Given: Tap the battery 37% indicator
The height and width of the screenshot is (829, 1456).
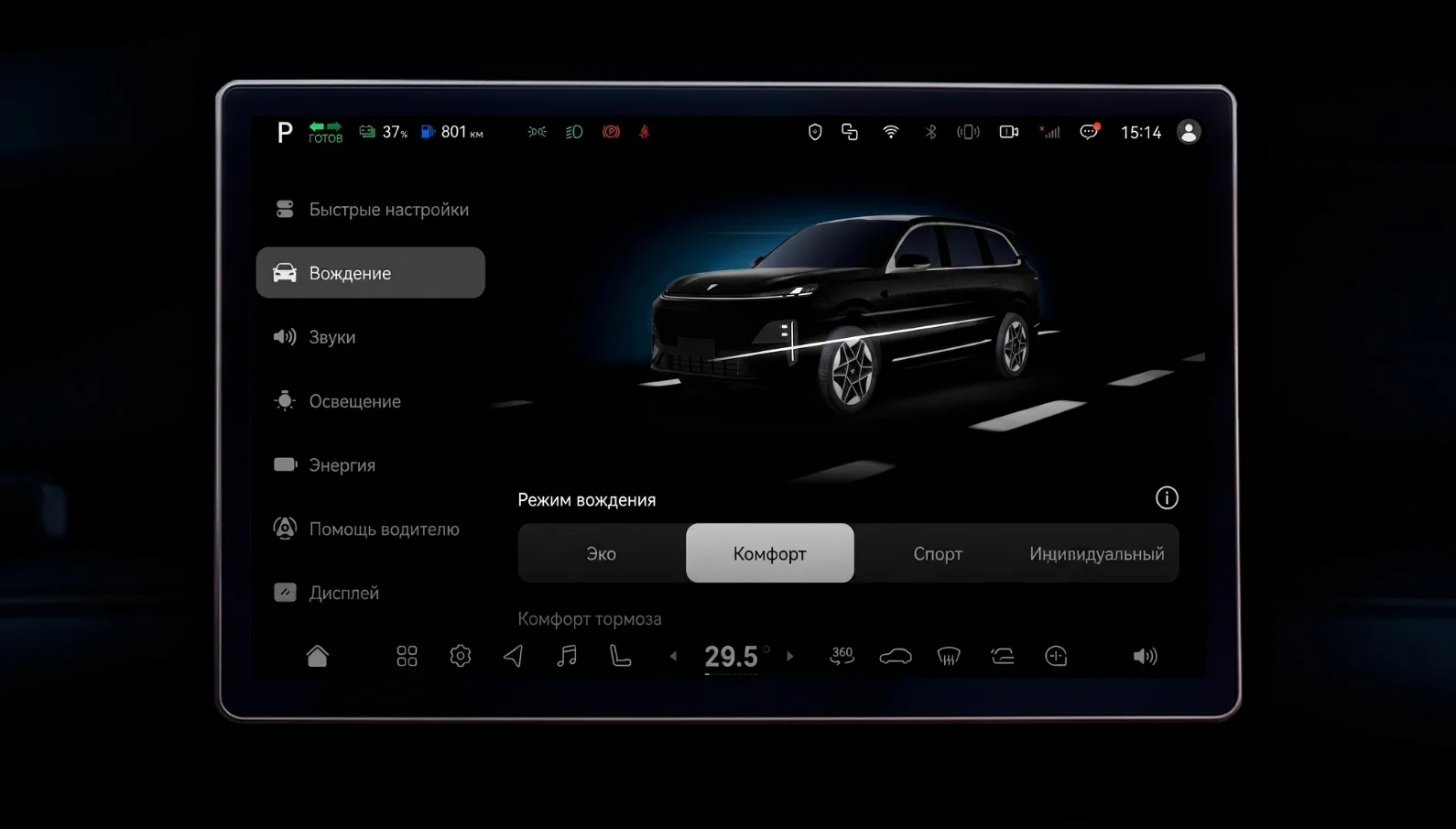Looking at the screenshot, I should pyautogui.click(x=384, y=132).
